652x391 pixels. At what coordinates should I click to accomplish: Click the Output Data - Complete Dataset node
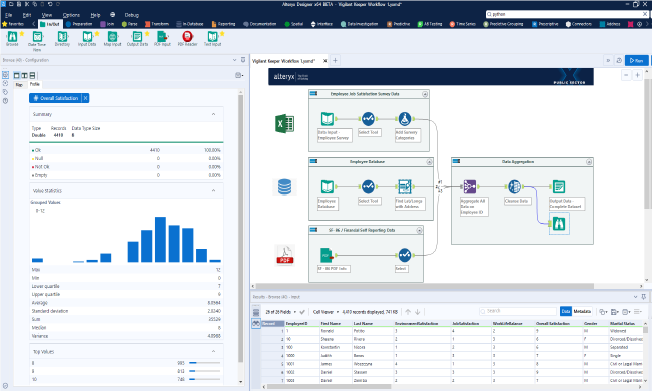click(x=559, y=186)
